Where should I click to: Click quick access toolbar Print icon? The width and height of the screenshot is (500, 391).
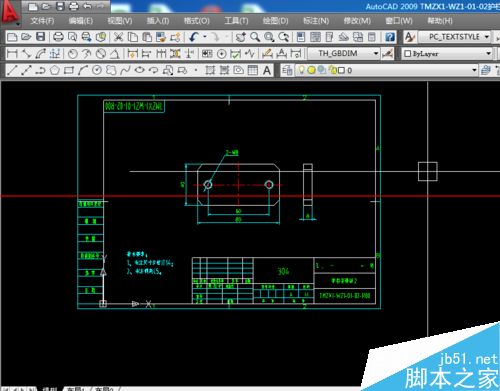[74, 6]
